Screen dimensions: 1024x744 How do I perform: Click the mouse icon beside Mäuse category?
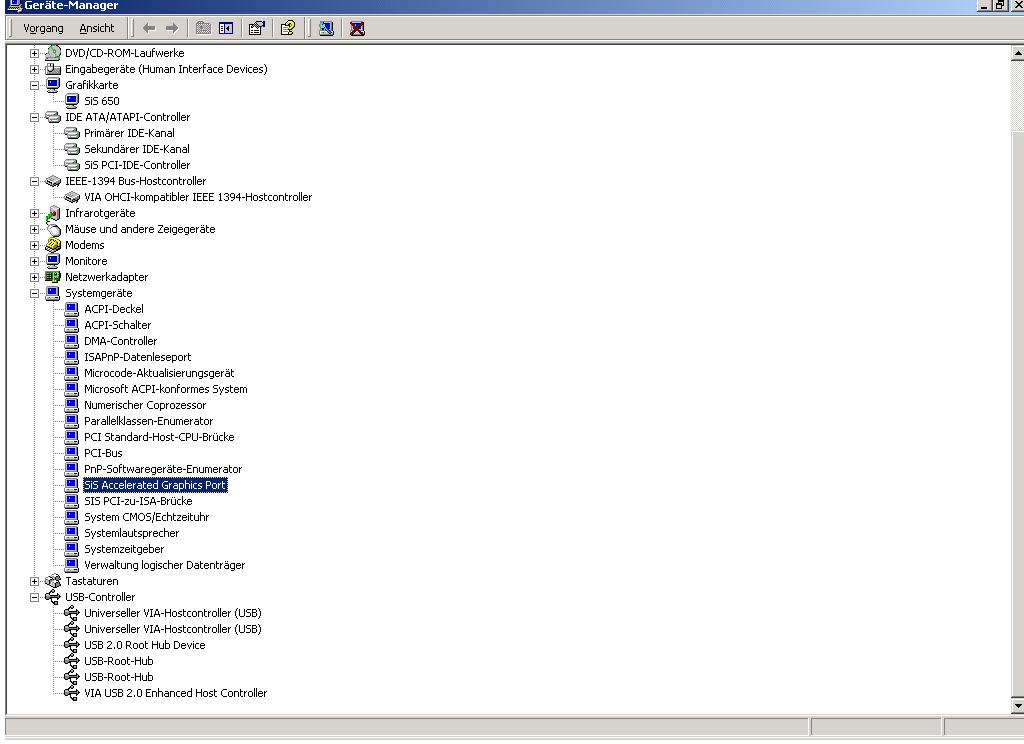pyautogui.click(x=53, y=229)
